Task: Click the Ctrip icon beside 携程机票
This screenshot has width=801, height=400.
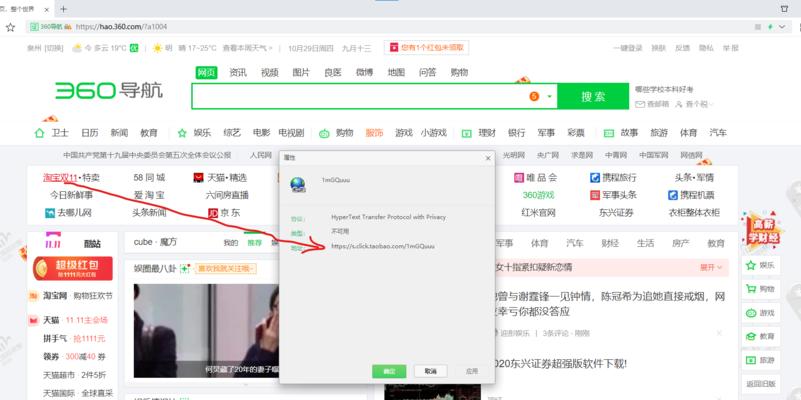Action: [x=673, y=195]
